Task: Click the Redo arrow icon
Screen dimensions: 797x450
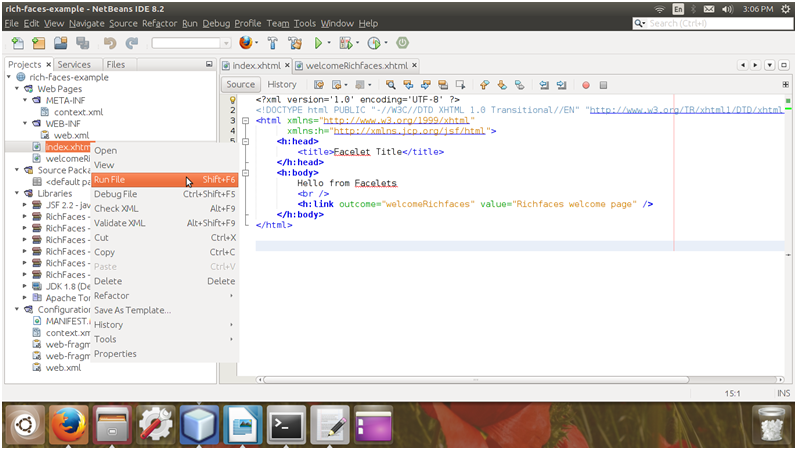Action: coord(132,43)
